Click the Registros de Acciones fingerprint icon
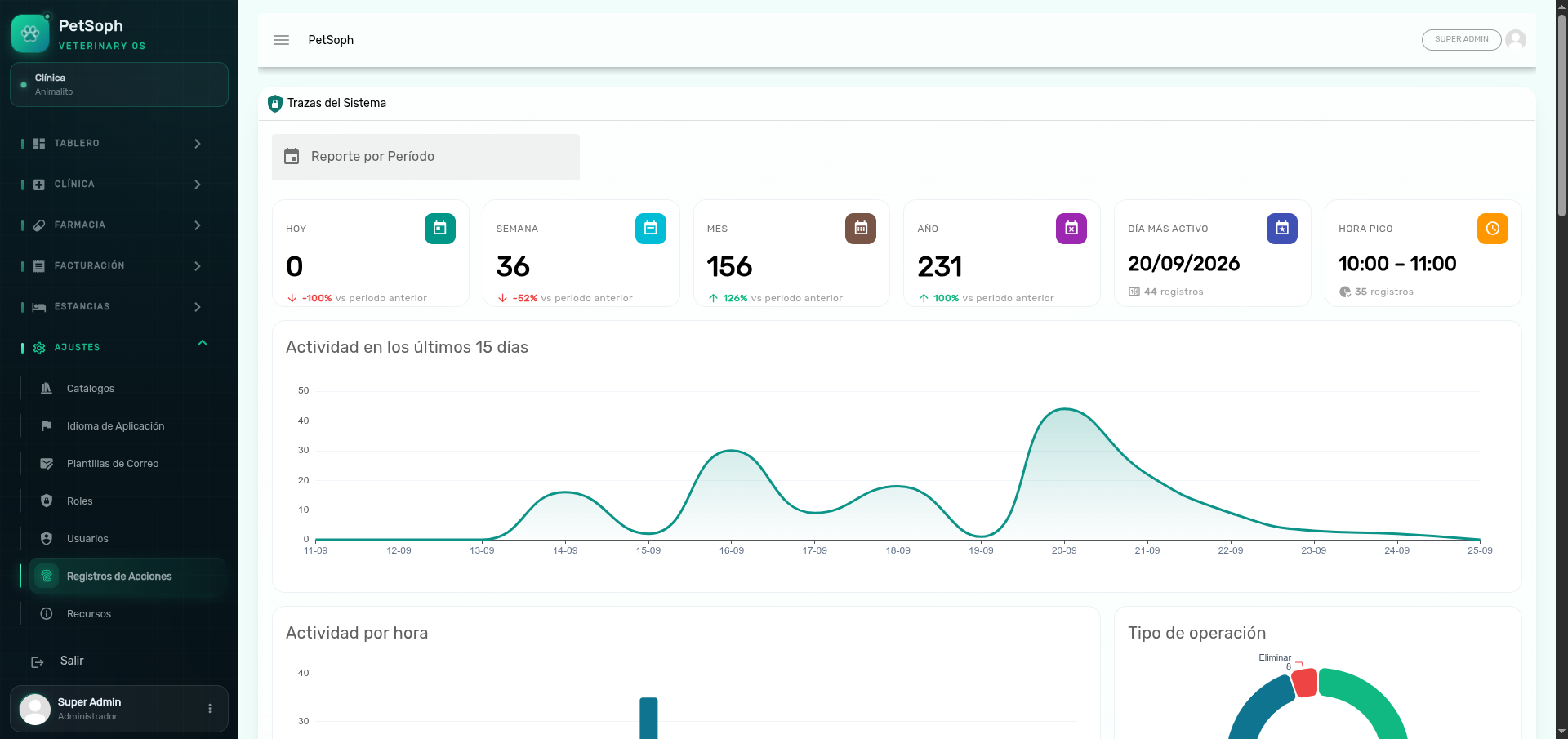Screen dimensions: 1568x739 click(47, 576)
